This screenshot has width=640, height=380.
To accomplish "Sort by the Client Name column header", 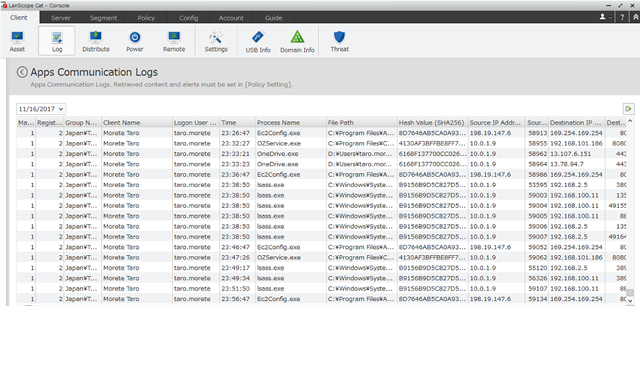I will coord(137,122).
